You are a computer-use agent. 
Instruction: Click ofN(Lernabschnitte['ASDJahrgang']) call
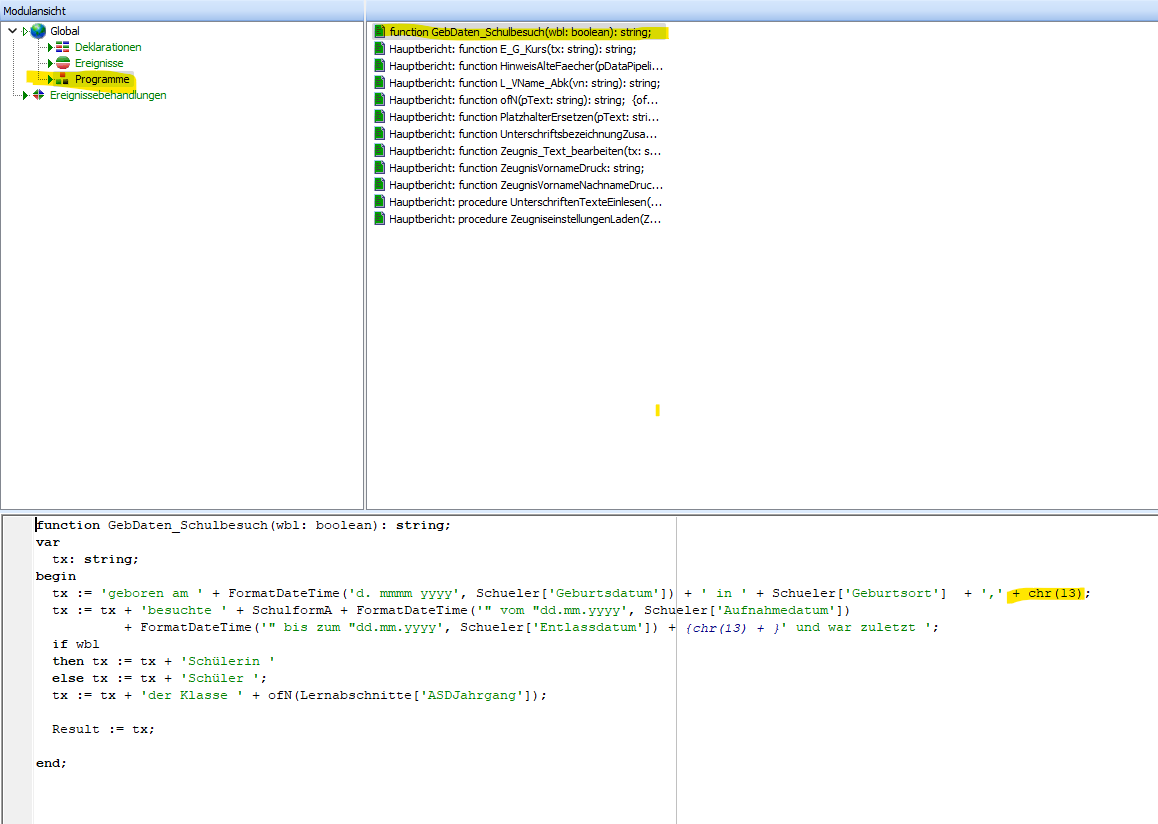[x=404, y=695]
